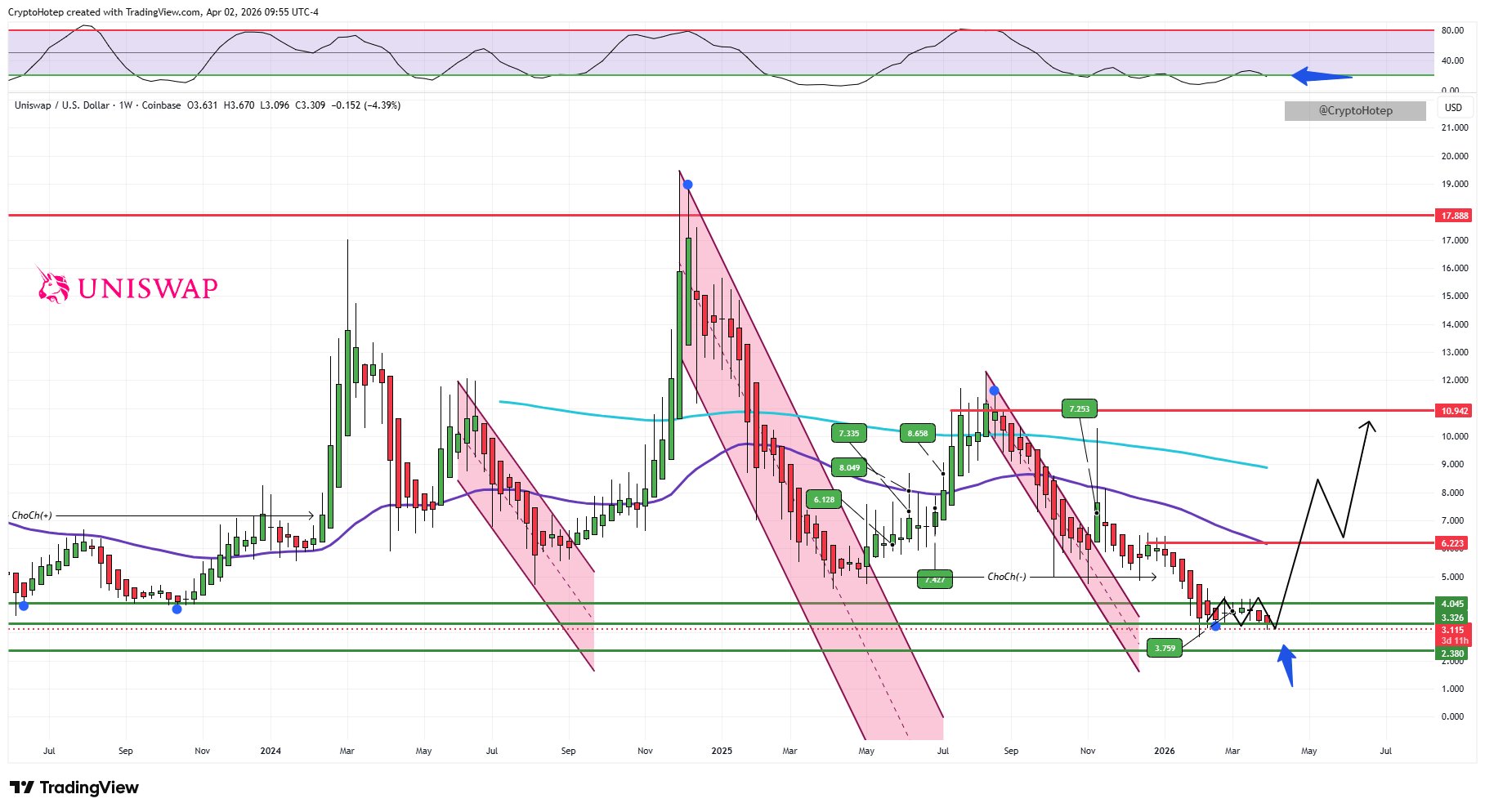Click the 4.045 green price axis label
Image resolution: width=1485 pixels, height=812 pixels.
(x=1452, y=605)
